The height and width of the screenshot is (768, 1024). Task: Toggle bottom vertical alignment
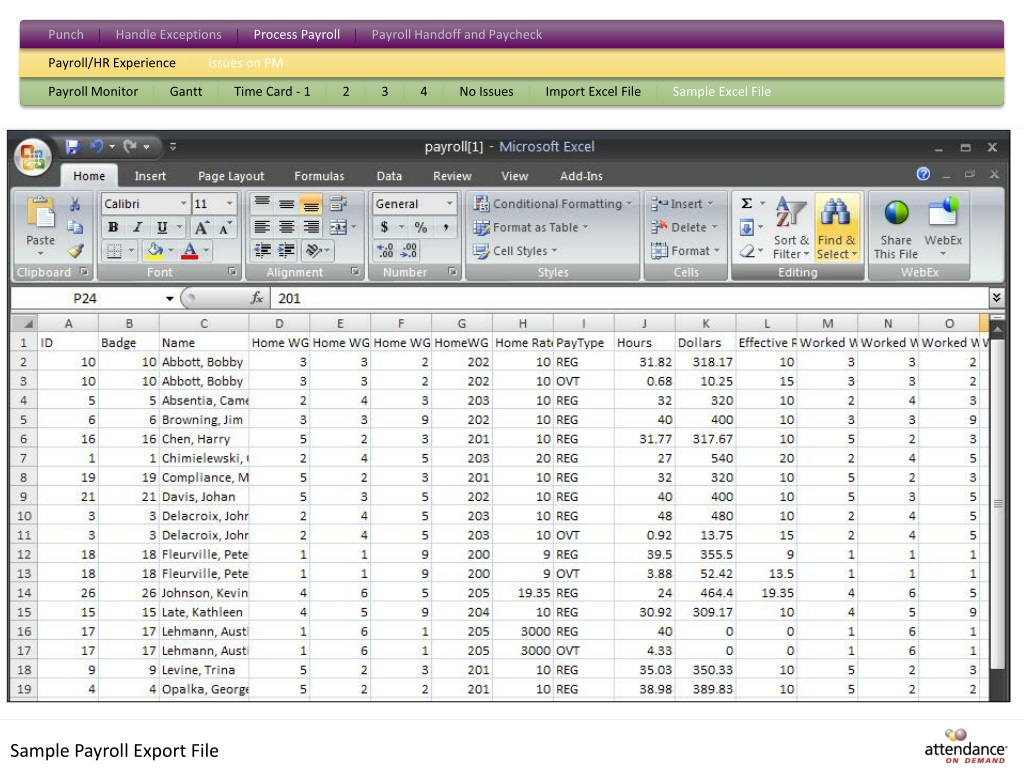pos(311,204)
